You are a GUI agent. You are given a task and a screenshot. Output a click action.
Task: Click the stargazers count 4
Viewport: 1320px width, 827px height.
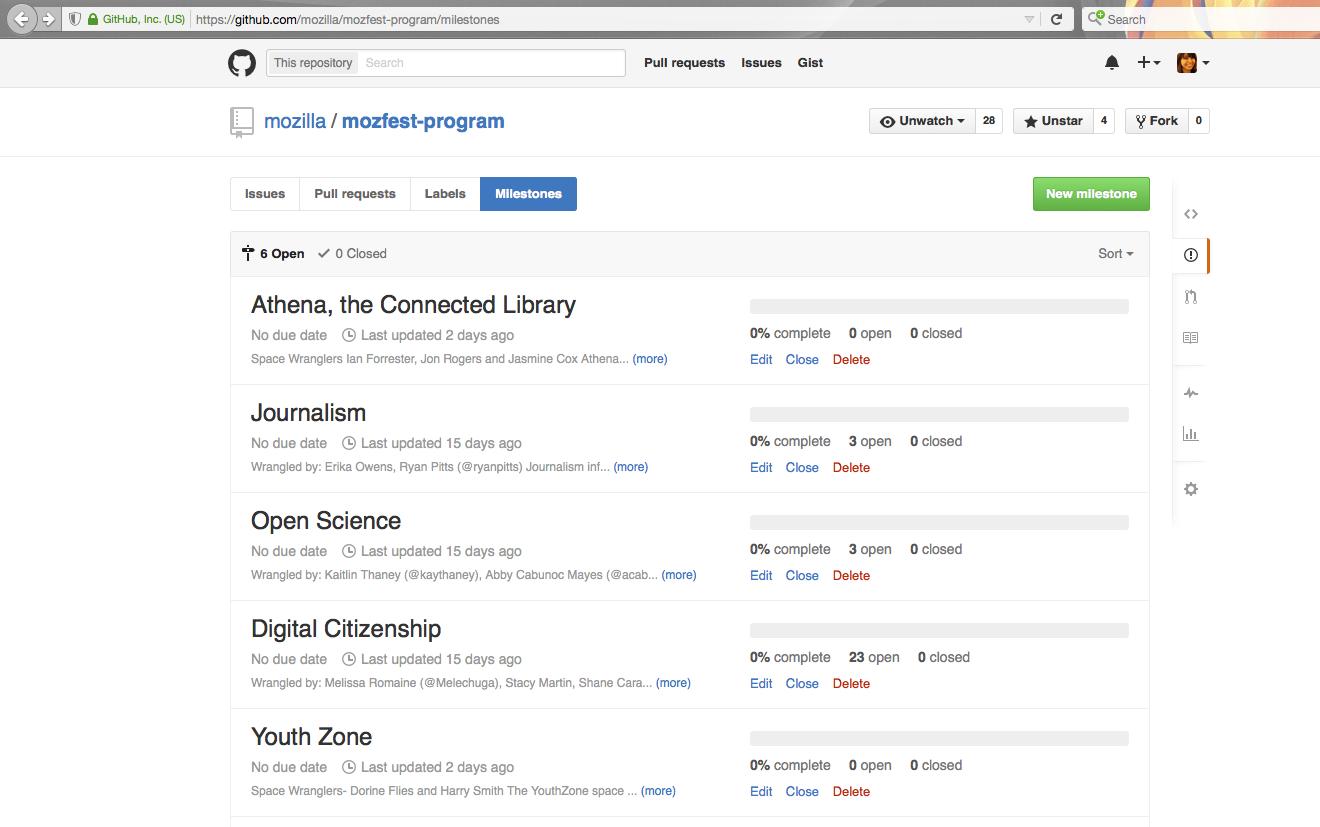click(x=1104, y=121)
